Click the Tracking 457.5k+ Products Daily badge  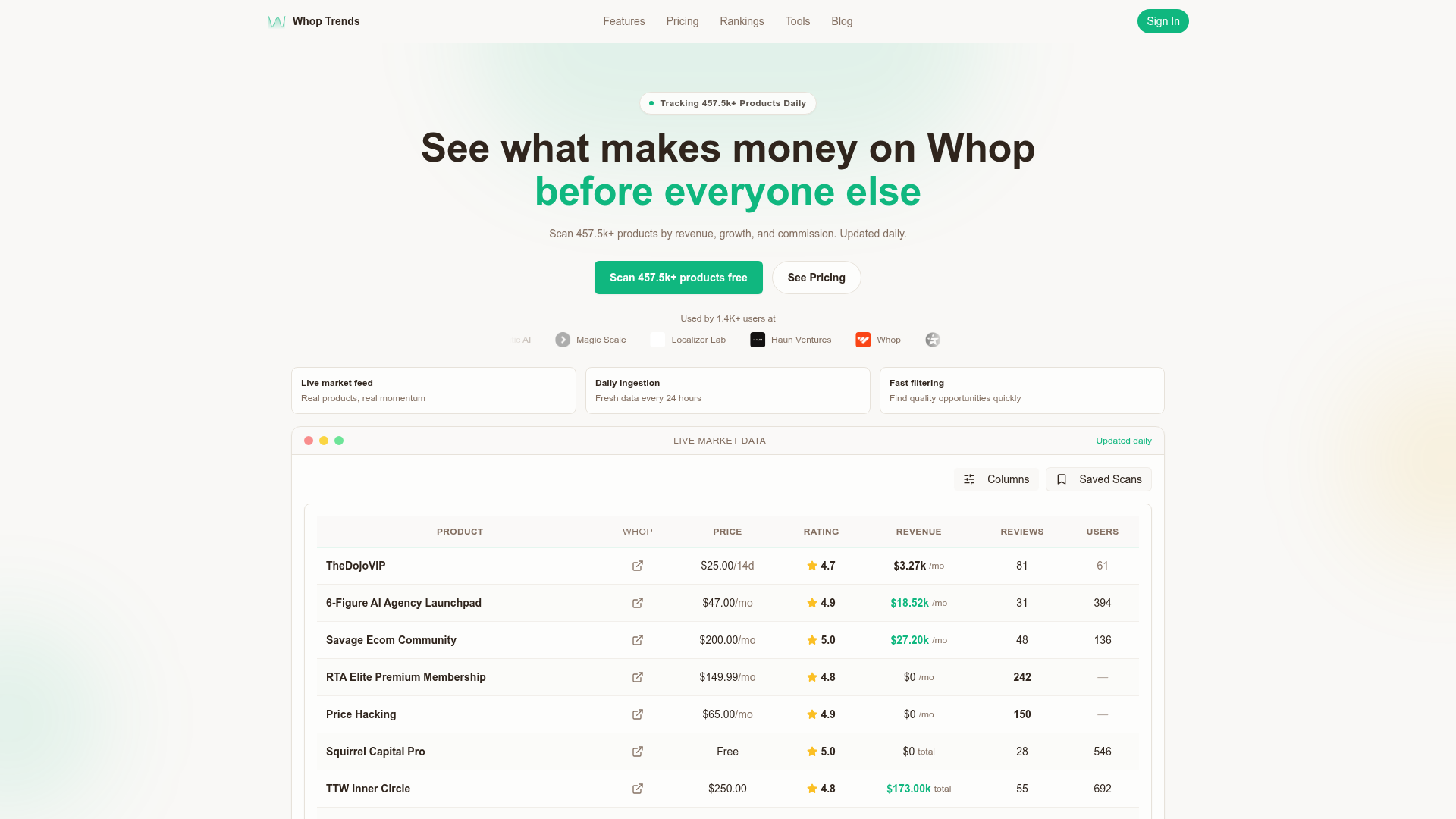coord(728,103)
